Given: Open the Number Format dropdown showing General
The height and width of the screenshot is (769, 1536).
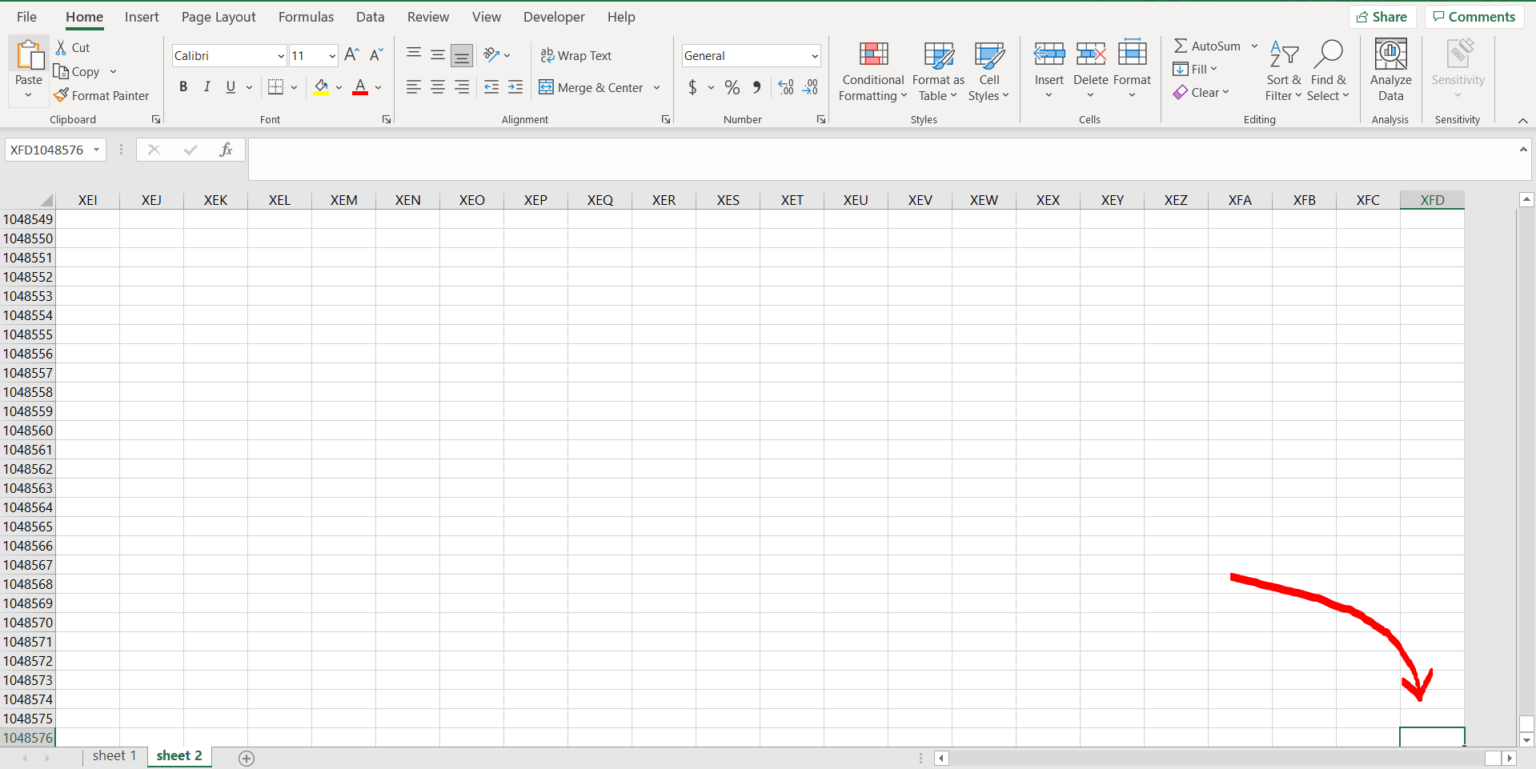Looking at the screenshot, I should click(750, 55).
